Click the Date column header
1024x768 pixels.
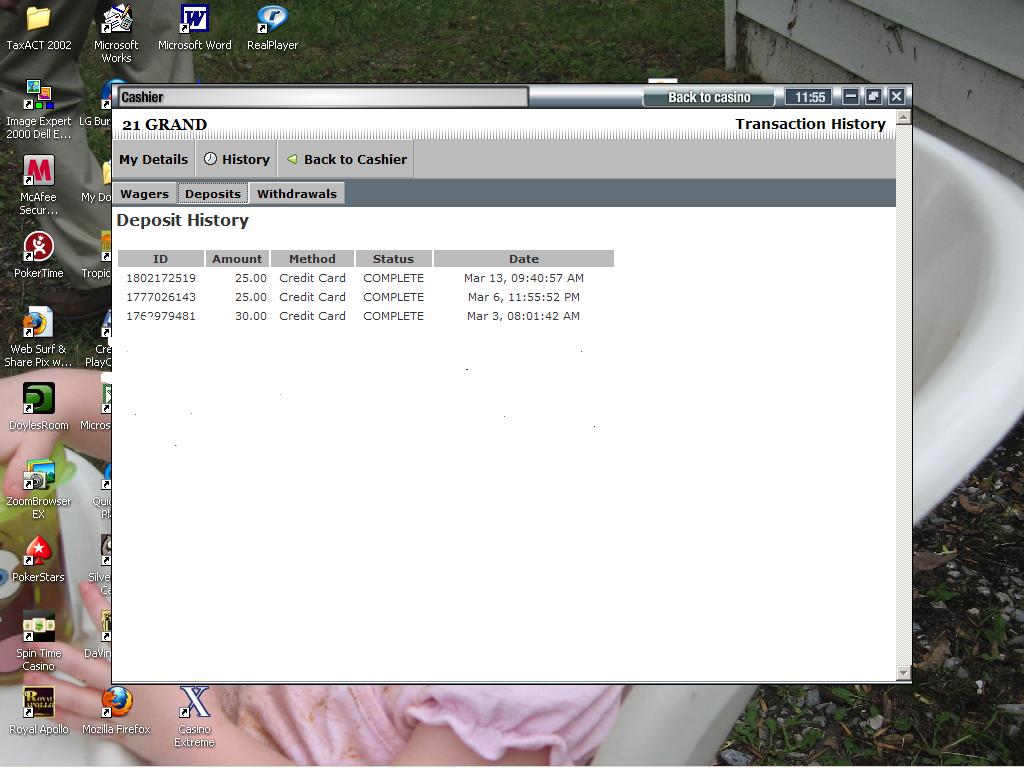coord(524,259)
